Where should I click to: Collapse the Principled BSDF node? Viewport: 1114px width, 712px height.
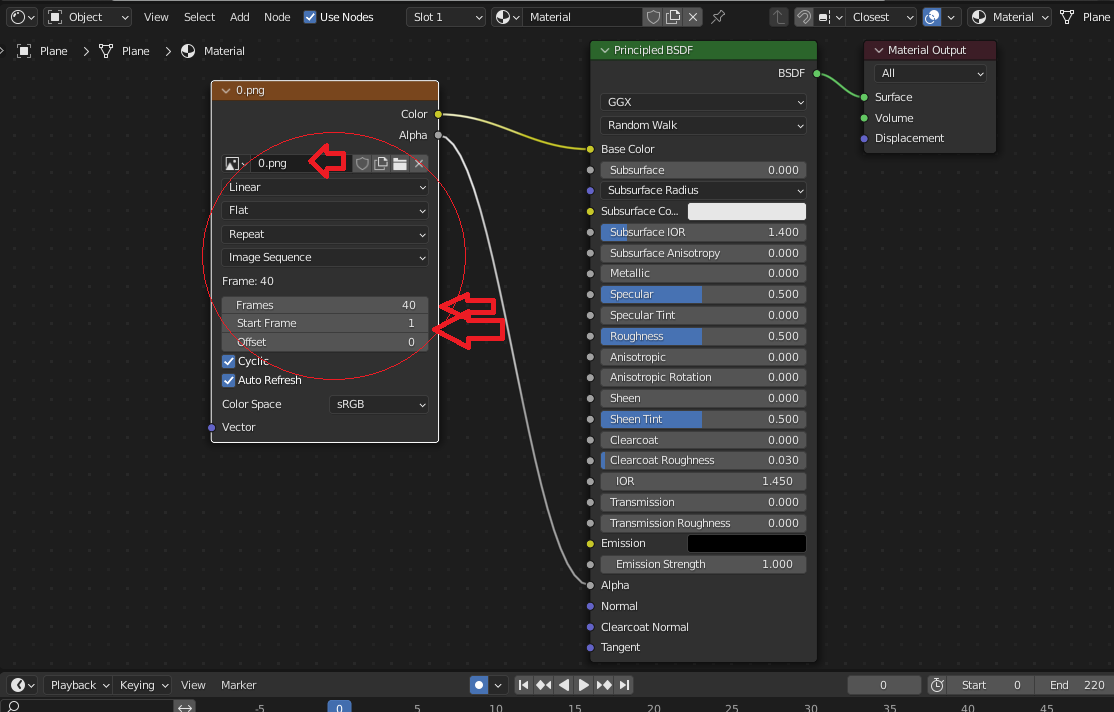coord(605,50)
